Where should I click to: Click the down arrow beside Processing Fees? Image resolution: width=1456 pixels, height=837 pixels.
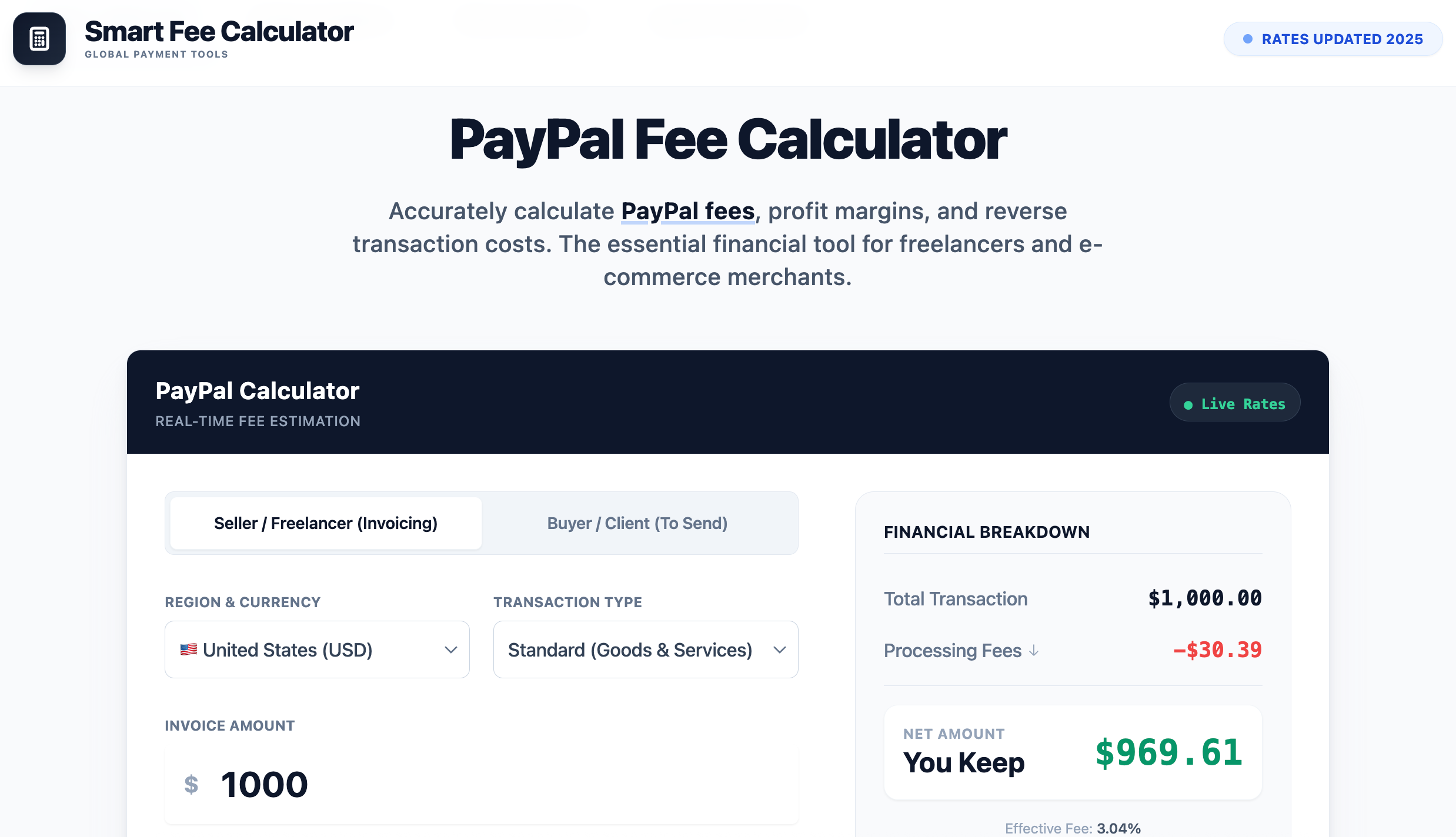tap(1034, 651)
